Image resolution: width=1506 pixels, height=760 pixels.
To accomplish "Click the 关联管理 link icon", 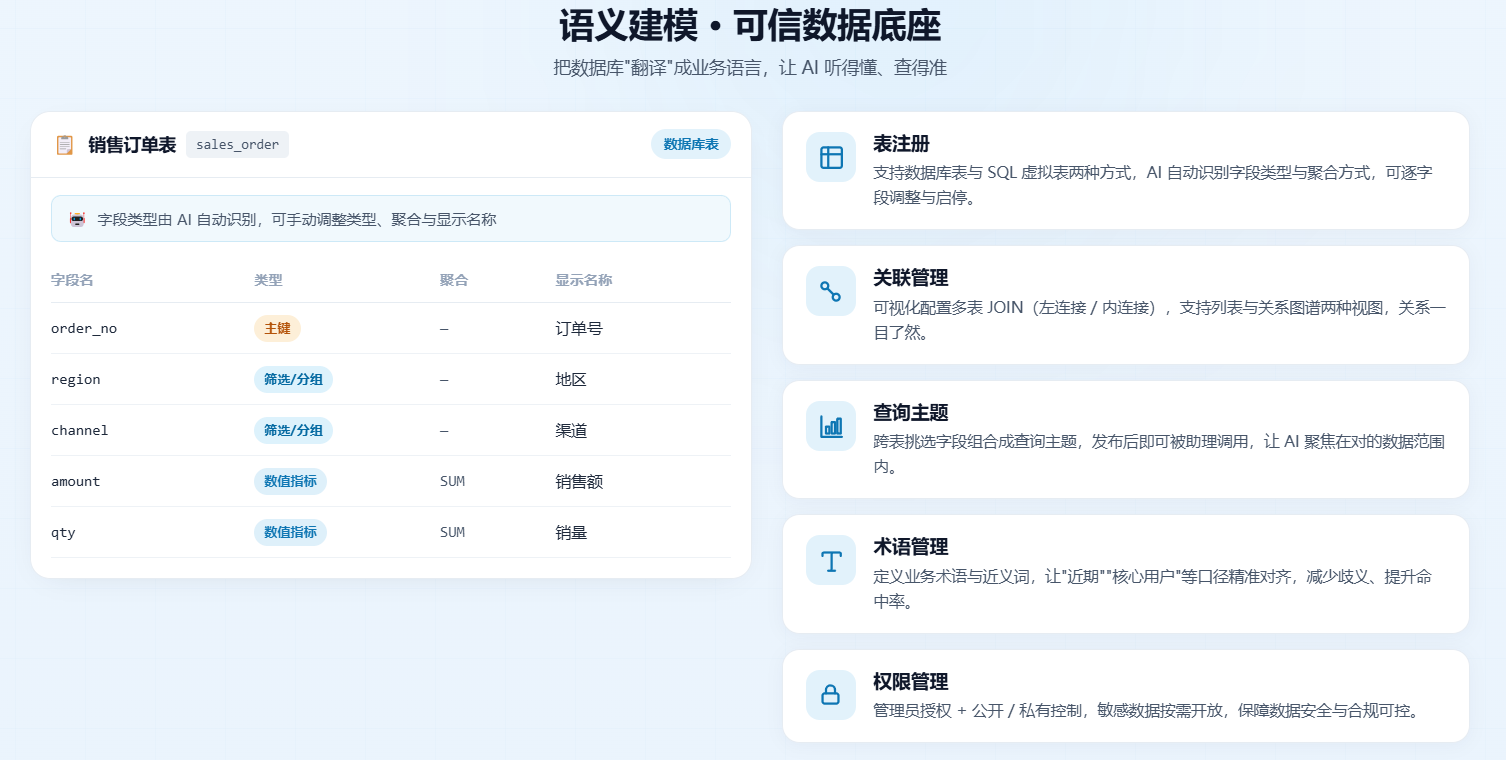I will [831, 291].
